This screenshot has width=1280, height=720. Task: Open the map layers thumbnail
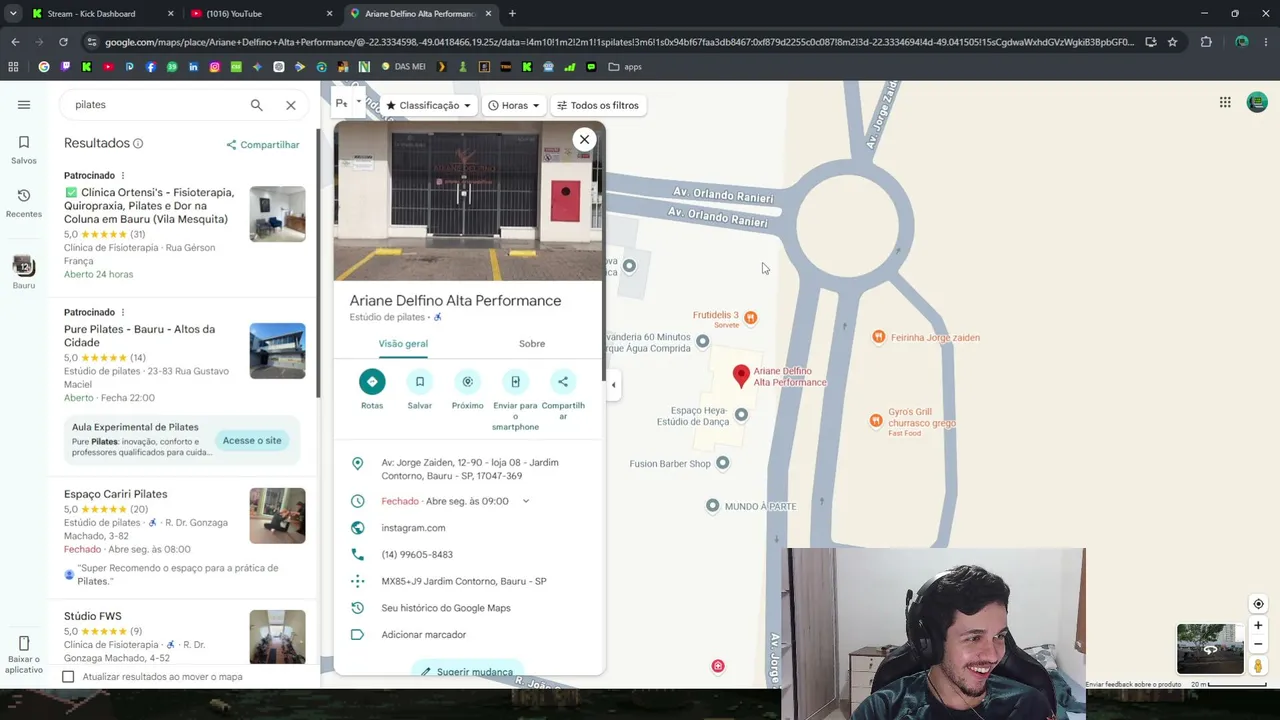coord(1210,649)
